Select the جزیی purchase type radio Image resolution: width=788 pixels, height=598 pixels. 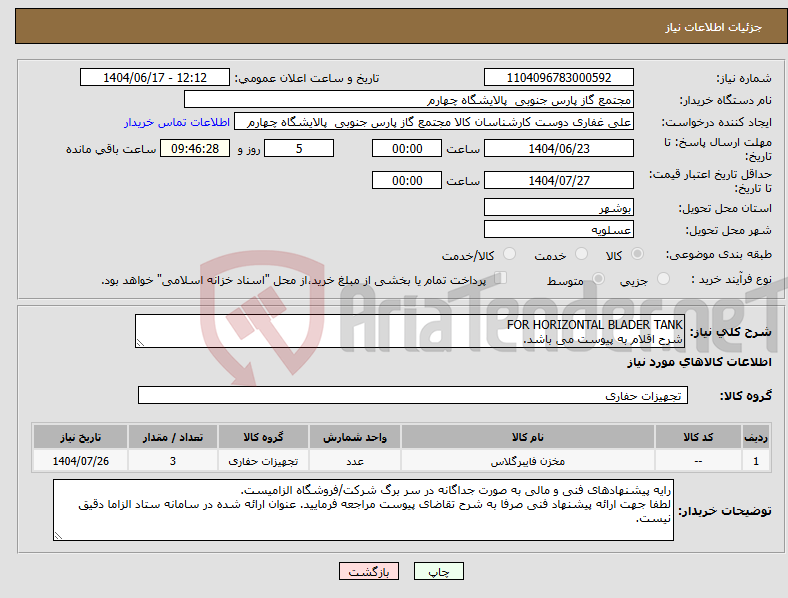pyautogui.click(x=663, y=279)
